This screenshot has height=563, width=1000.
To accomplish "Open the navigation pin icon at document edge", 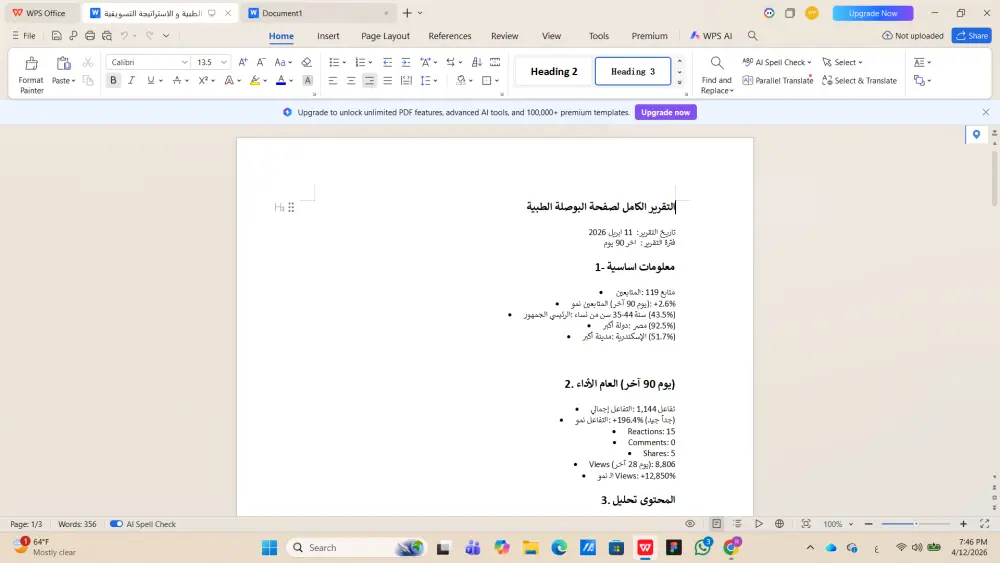I will tap(976, 135).
